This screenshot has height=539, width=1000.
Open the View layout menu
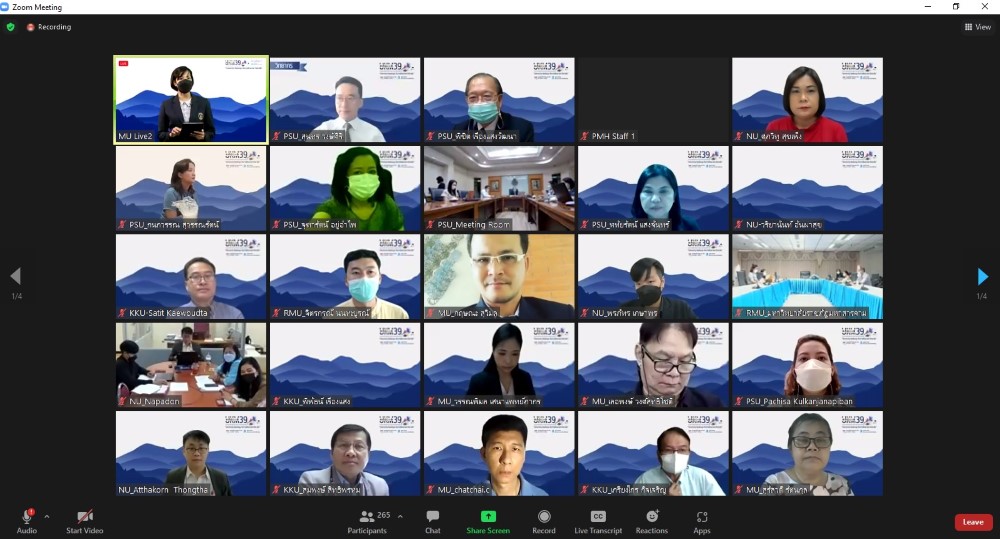click(x=977, y=27)
